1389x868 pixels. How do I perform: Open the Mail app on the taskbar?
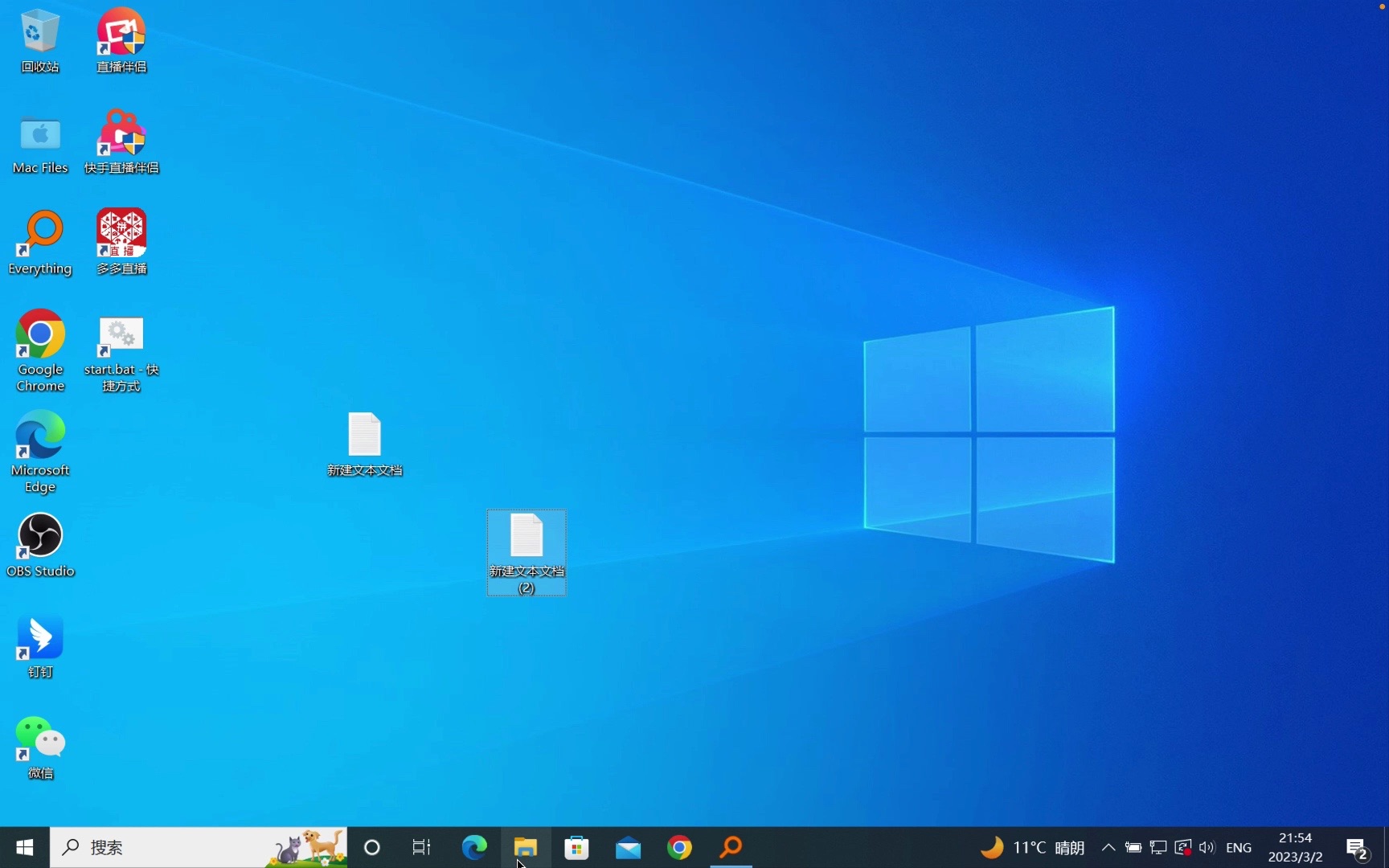[629, 848]
